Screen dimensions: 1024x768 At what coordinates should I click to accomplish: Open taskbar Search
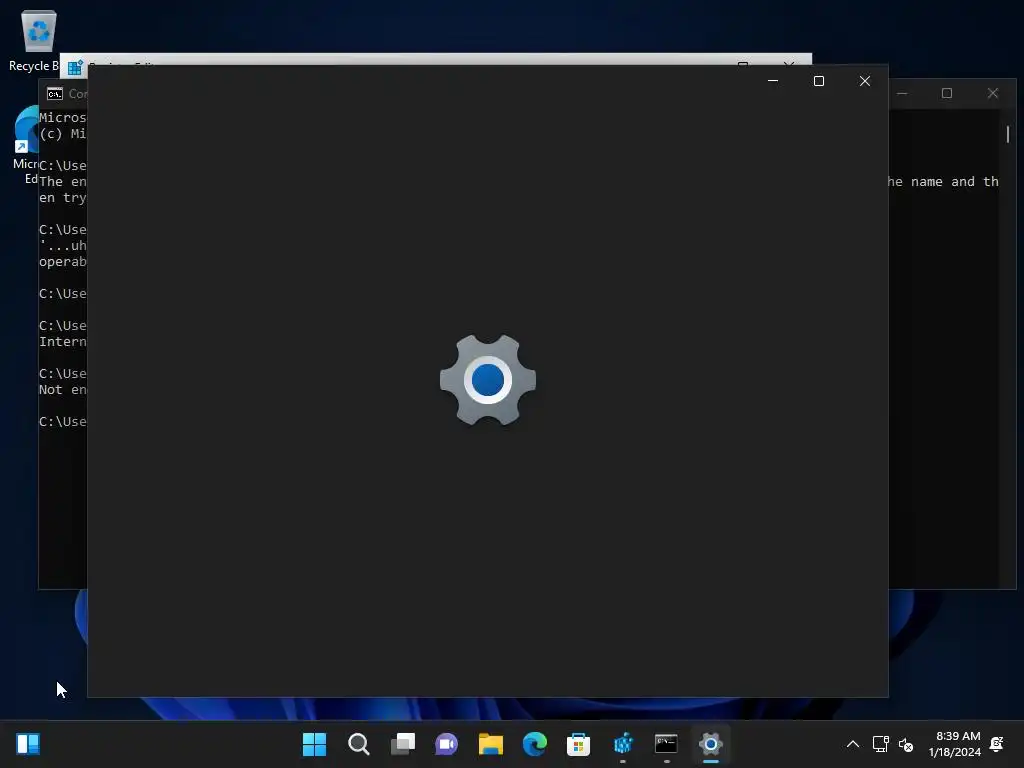[359, 744]
